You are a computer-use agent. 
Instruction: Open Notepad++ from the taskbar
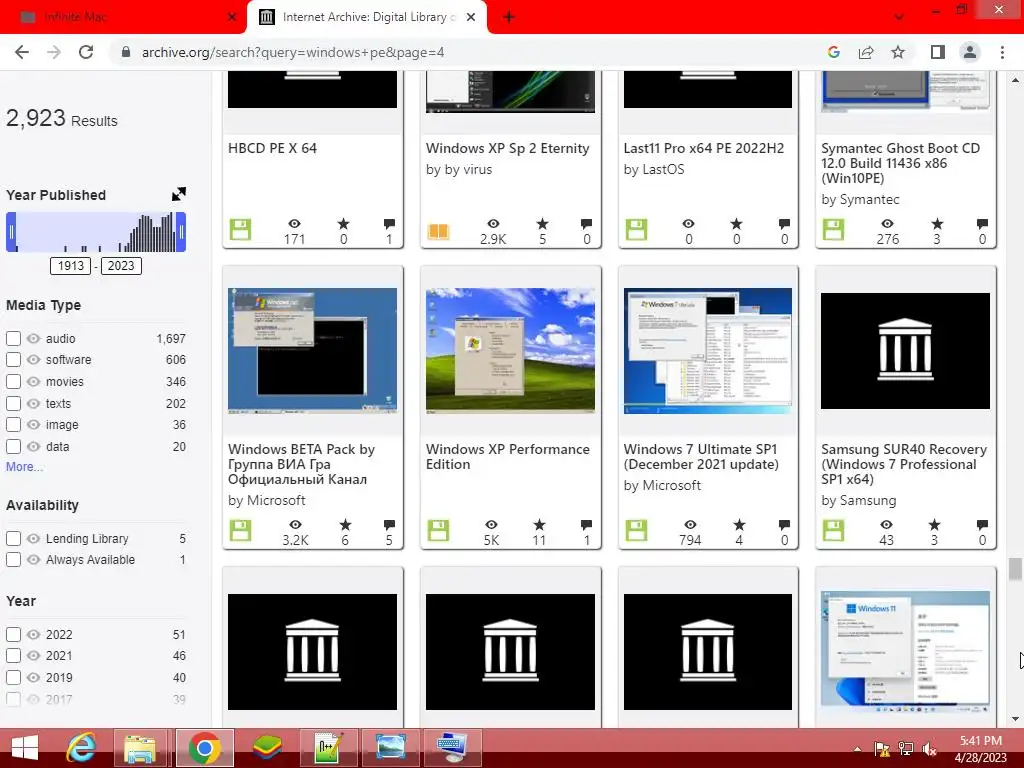tap(328, 748)
